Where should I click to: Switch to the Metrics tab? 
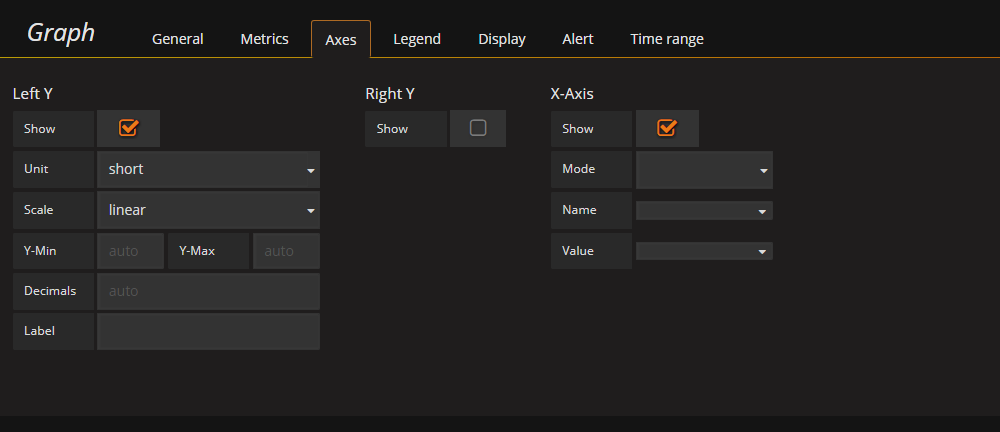(264, 39)
